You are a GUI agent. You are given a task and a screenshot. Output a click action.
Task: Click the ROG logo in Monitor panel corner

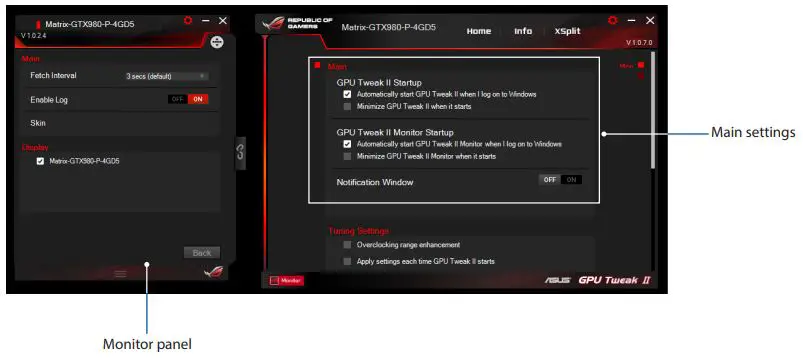tap(213, 272)
